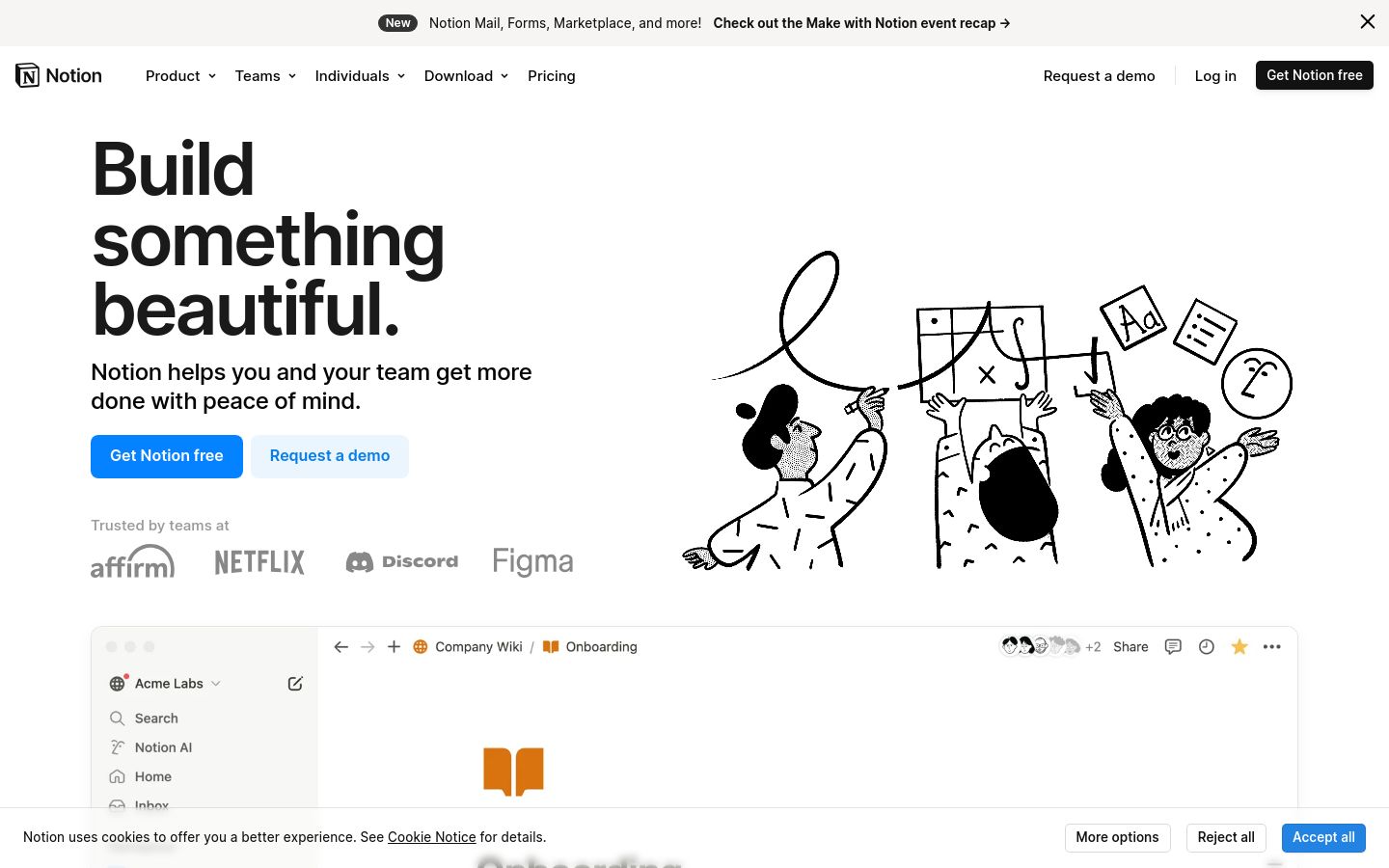Click the Notion AI icon in the sidebar
The image size is (1389, 868).
click(118, 747)
